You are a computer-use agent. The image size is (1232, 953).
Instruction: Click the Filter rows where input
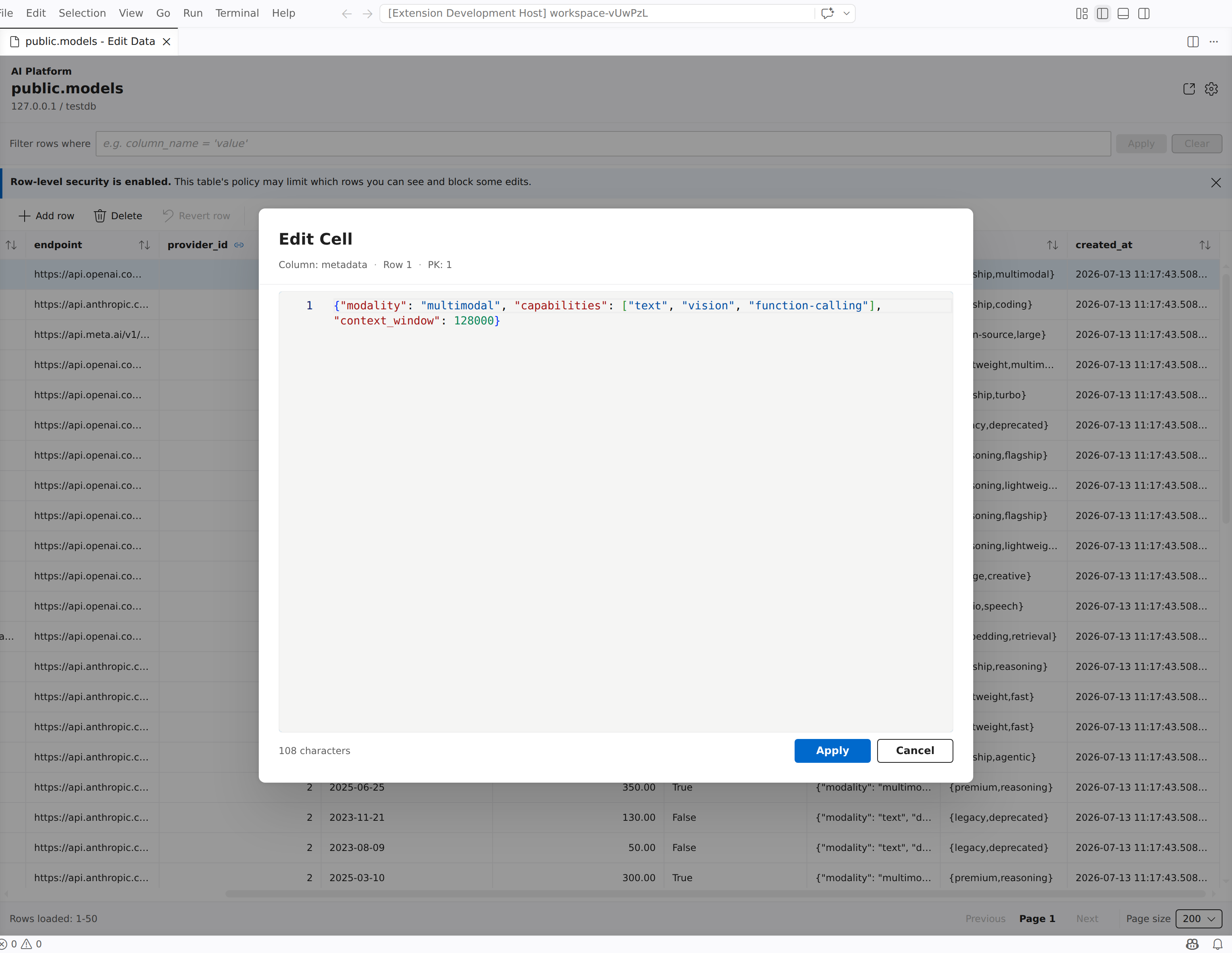click(x=603, y=143)
